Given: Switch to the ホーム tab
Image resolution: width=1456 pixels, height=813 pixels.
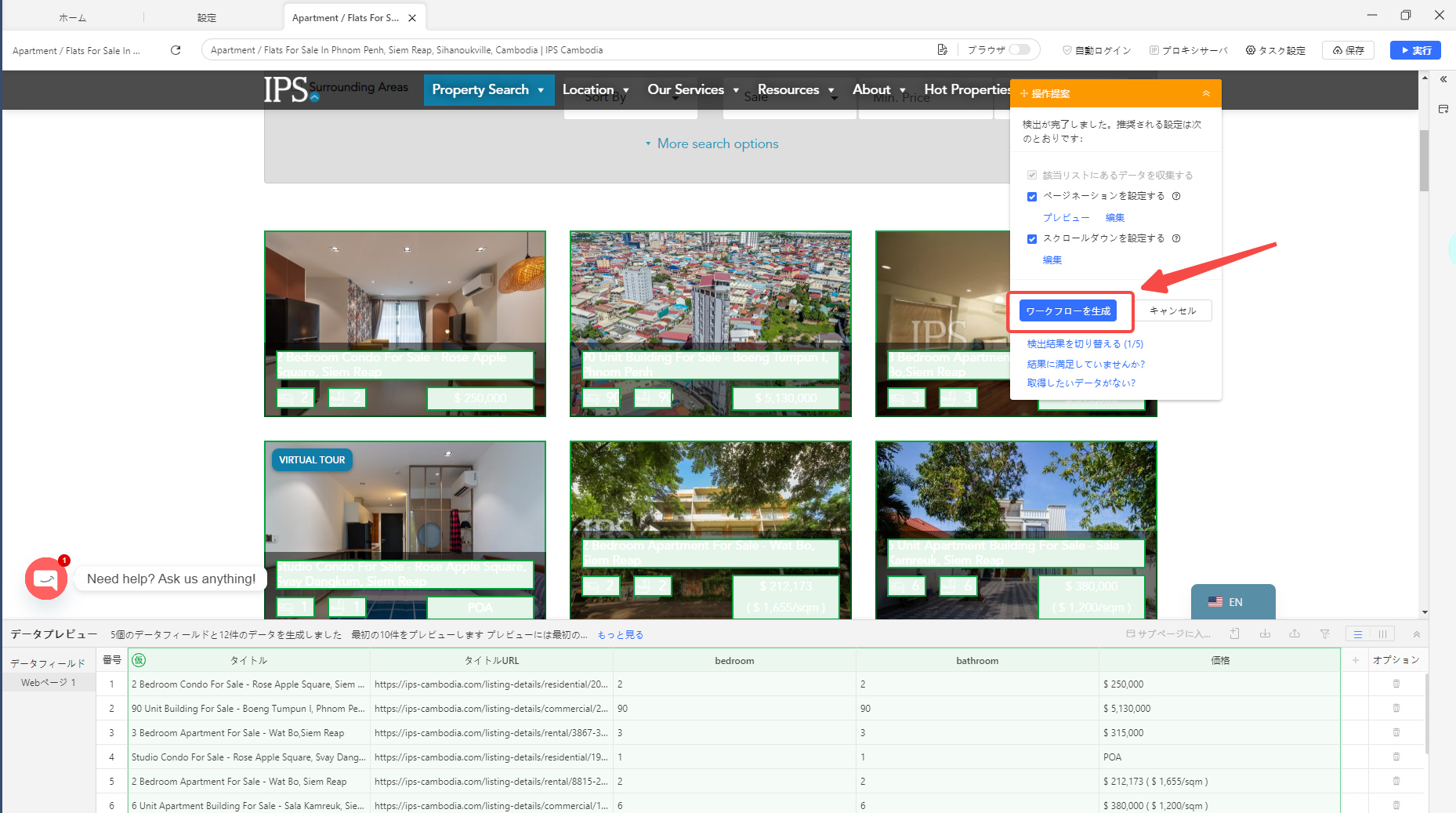Looking at the screenshot, I should click(x=72, y=17).
